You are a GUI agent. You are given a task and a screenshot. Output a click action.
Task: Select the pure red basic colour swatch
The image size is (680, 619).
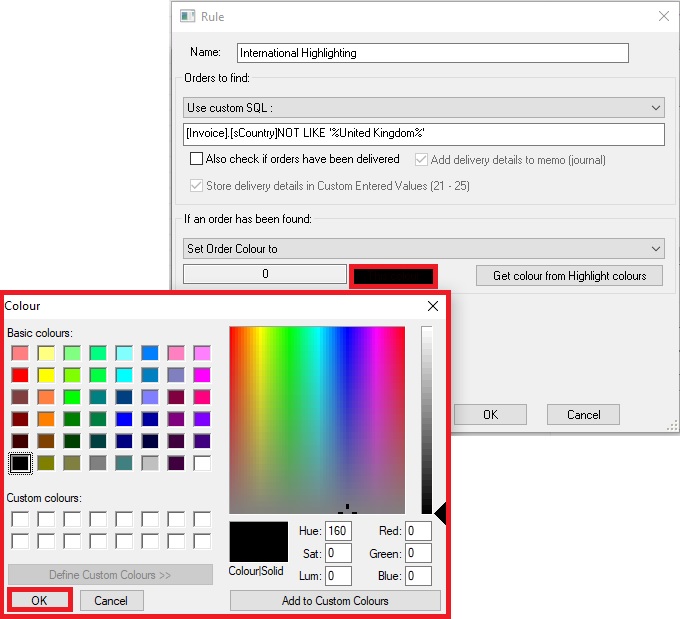20,375
